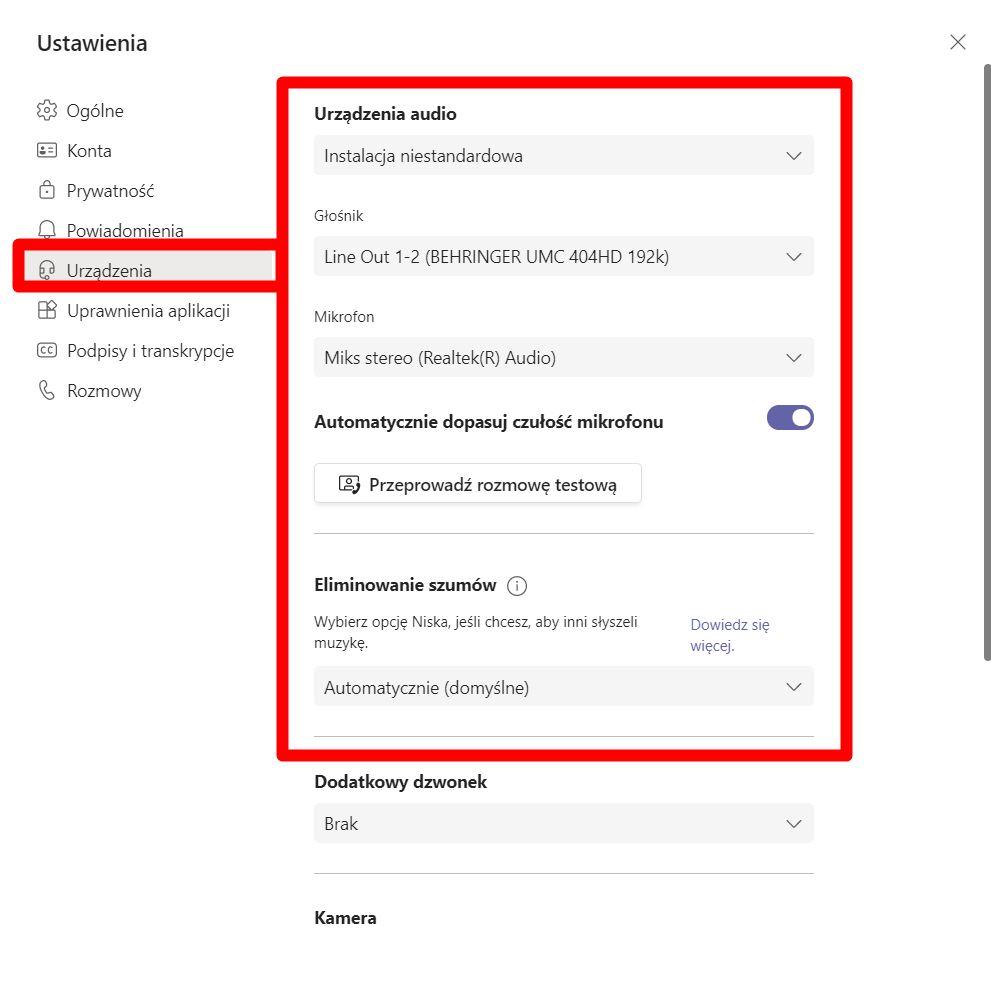The width and height of the screenshot is (991, 987).
Task: Start Przeprowadź rozmowę testową
Action: (477, 483)
